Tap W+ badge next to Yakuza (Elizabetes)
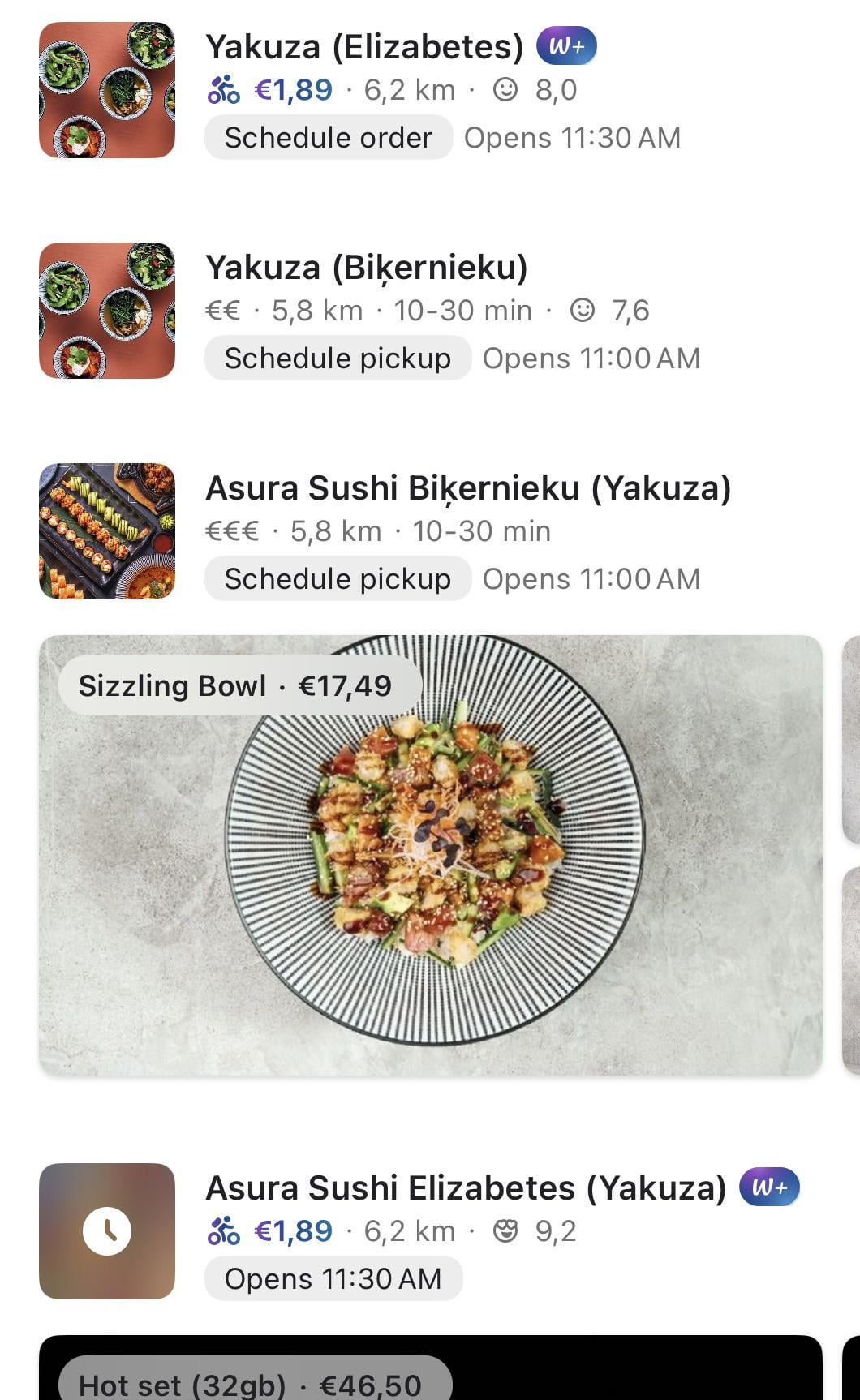The width and height of the screenshot is (860, 1400). (566, 46)
